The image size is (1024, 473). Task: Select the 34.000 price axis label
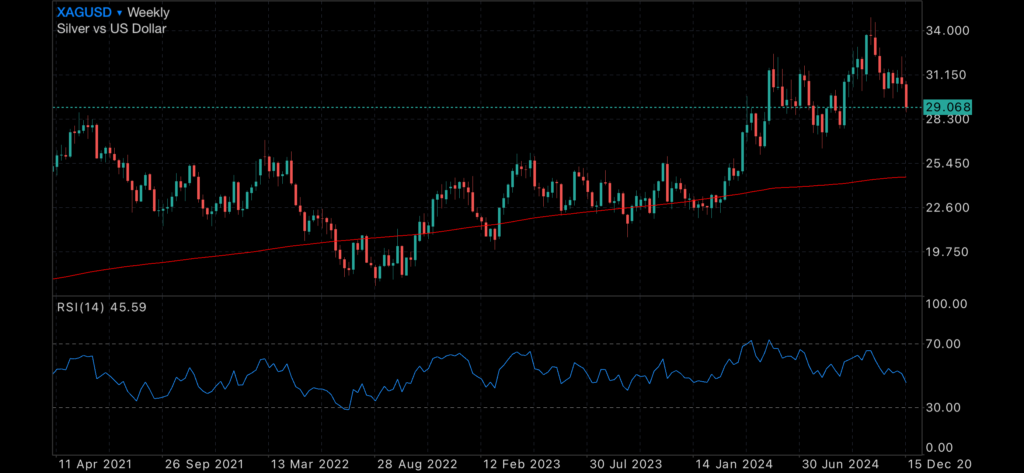948,31
